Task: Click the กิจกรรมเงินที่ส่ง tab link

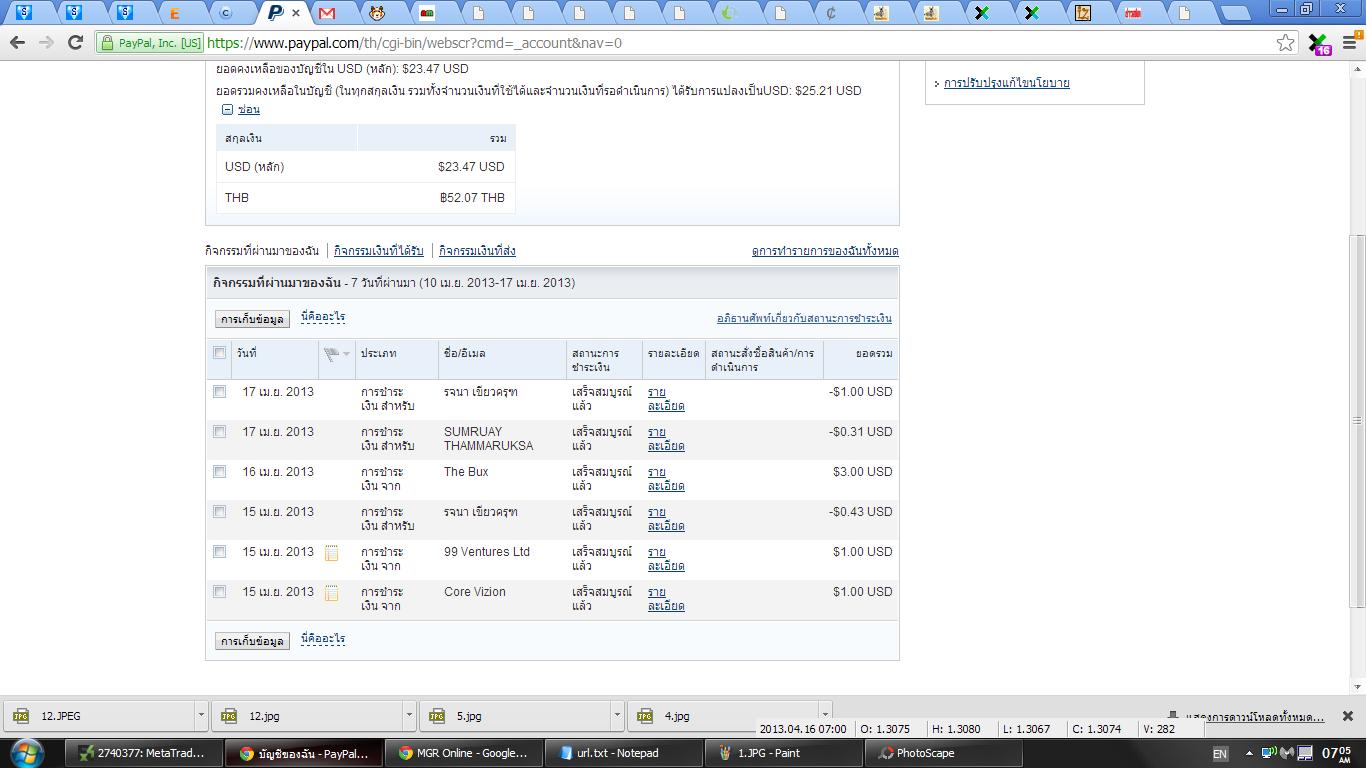Action: pyautogui.click(x=477, y=251)
